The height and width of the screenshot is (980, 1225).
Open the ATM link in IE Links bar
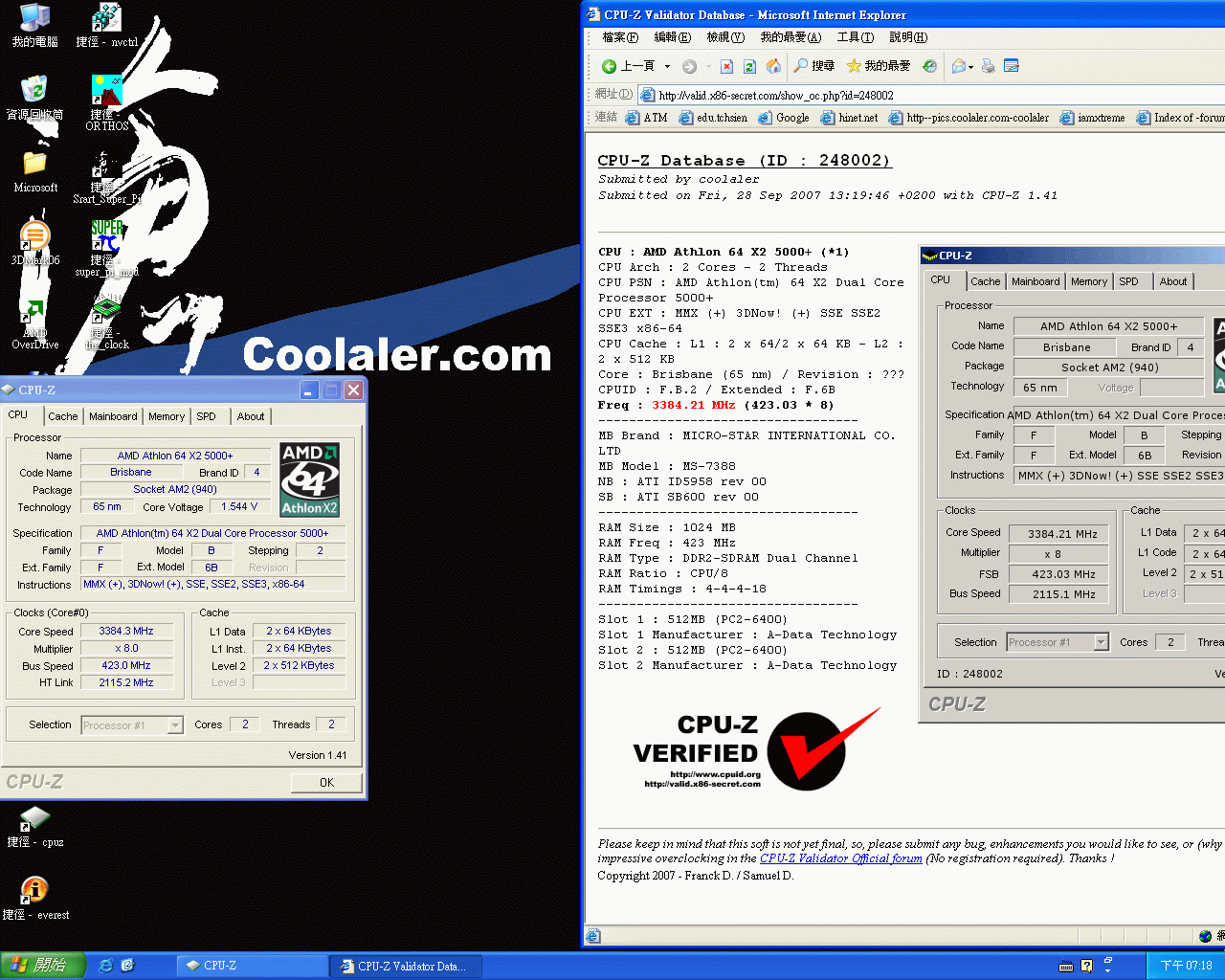point(647,118)
